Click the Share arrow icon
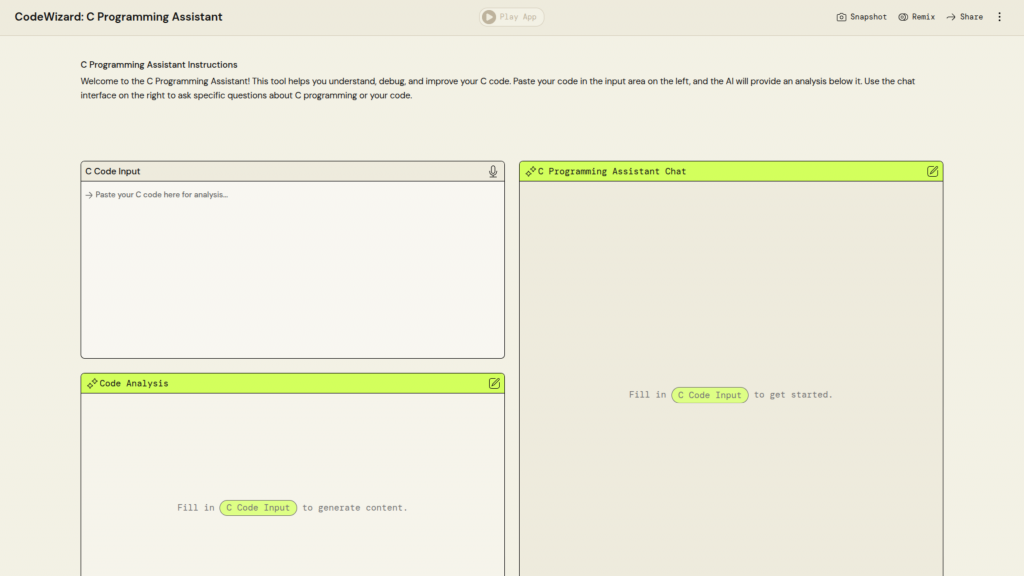Image resolution: width=1024 pixels, height=576 pixels. click(951, 17)
